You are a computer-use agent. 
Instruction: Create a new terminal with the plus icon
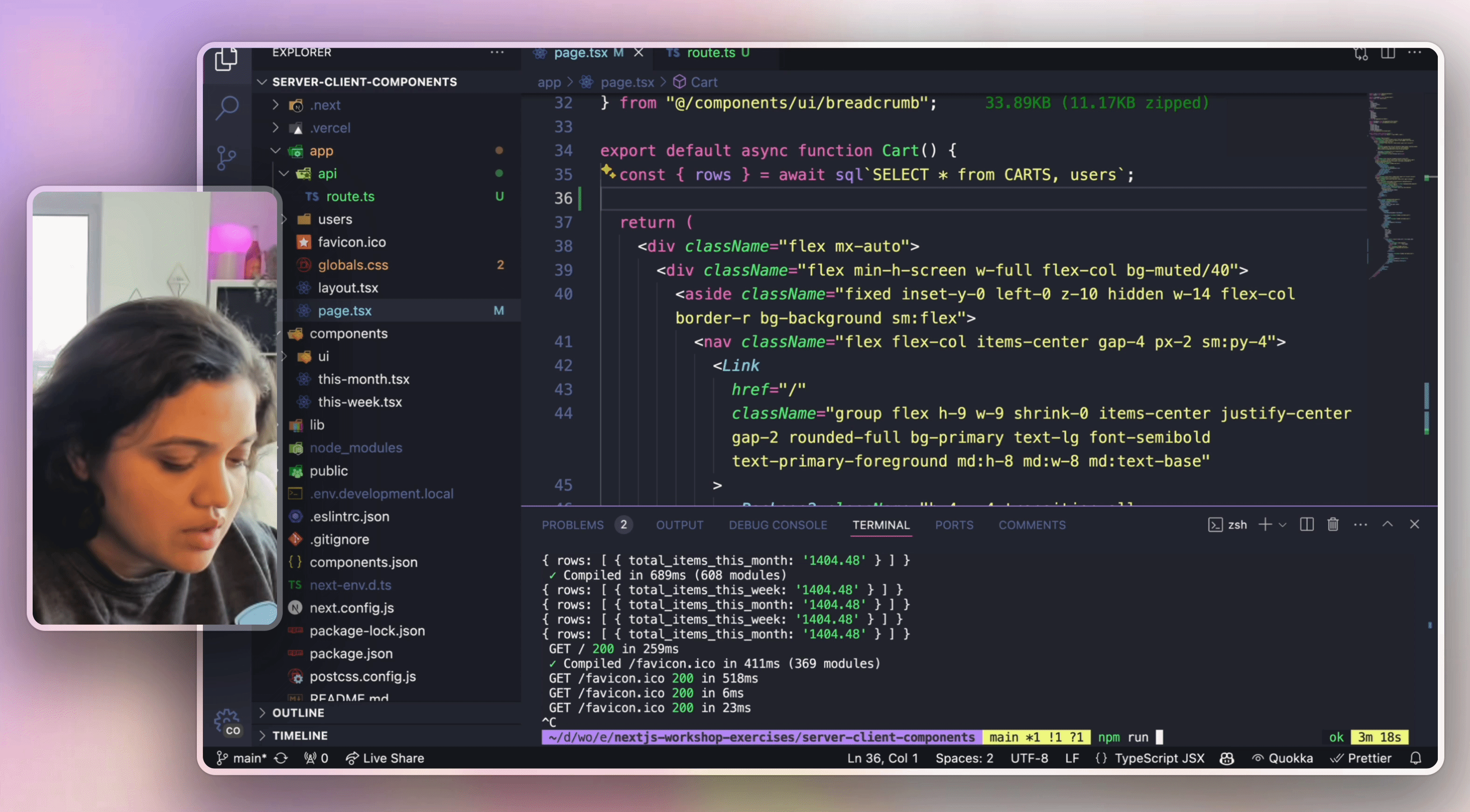[1265, 524]
